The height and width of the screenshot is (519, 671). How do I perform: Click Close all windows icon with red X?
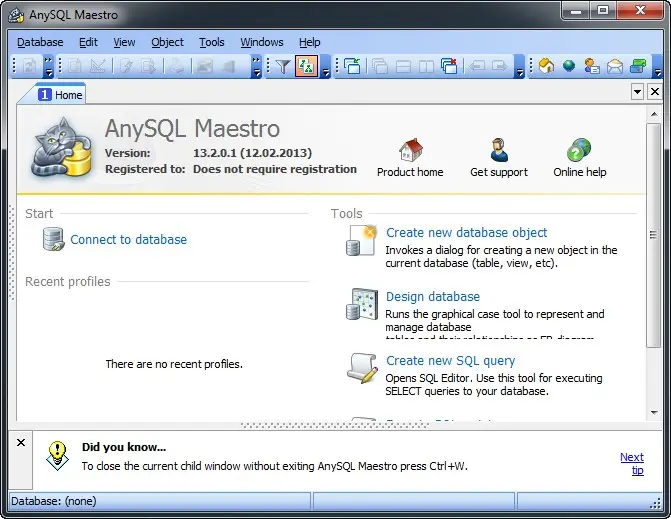449,66
